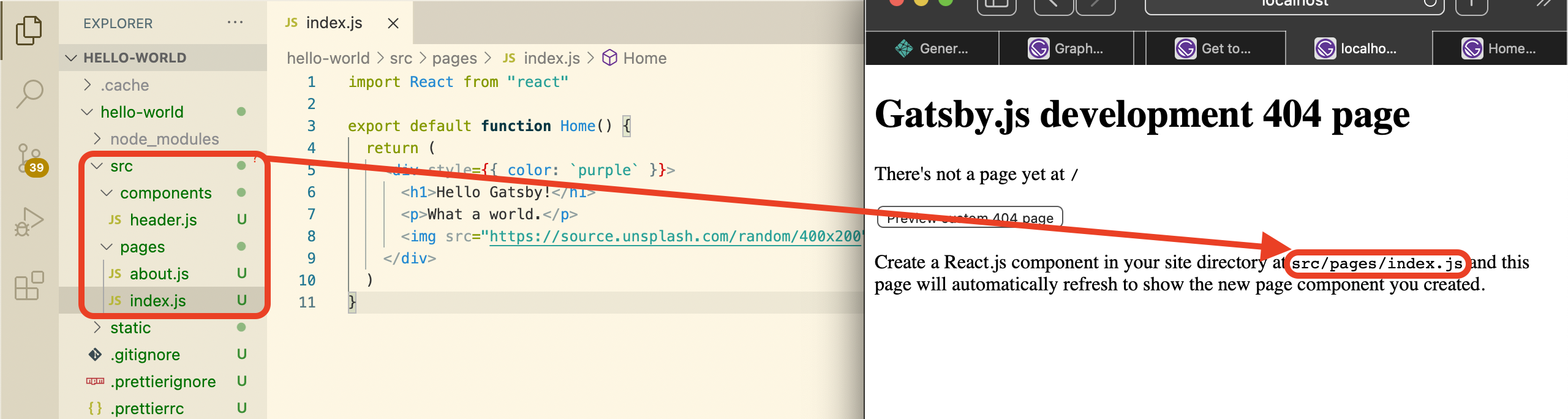Open Source Control with 39 changes
The image size is (1568, 419).
pos(31,159)
